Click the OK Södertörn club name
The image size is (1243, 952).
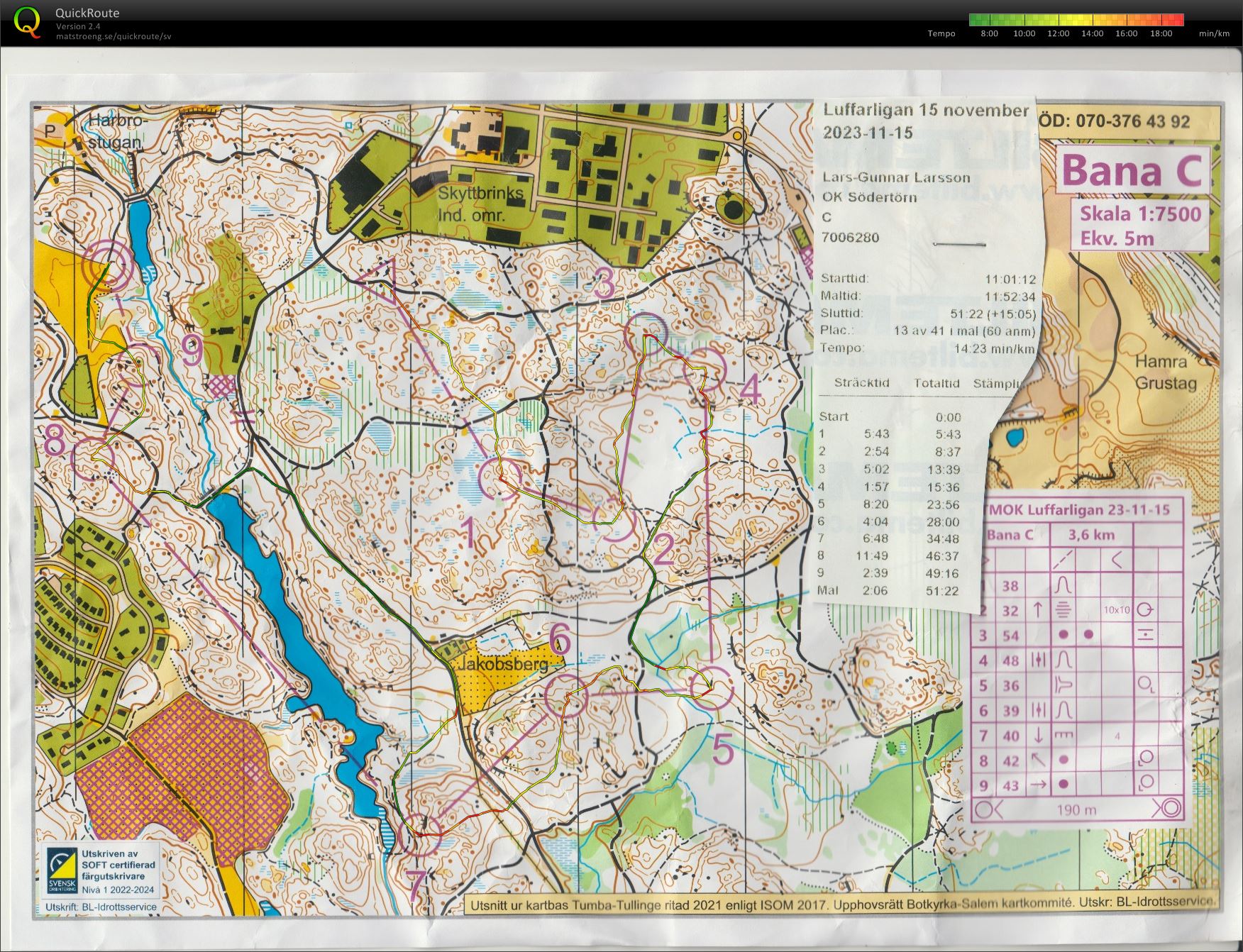point(869,197)
